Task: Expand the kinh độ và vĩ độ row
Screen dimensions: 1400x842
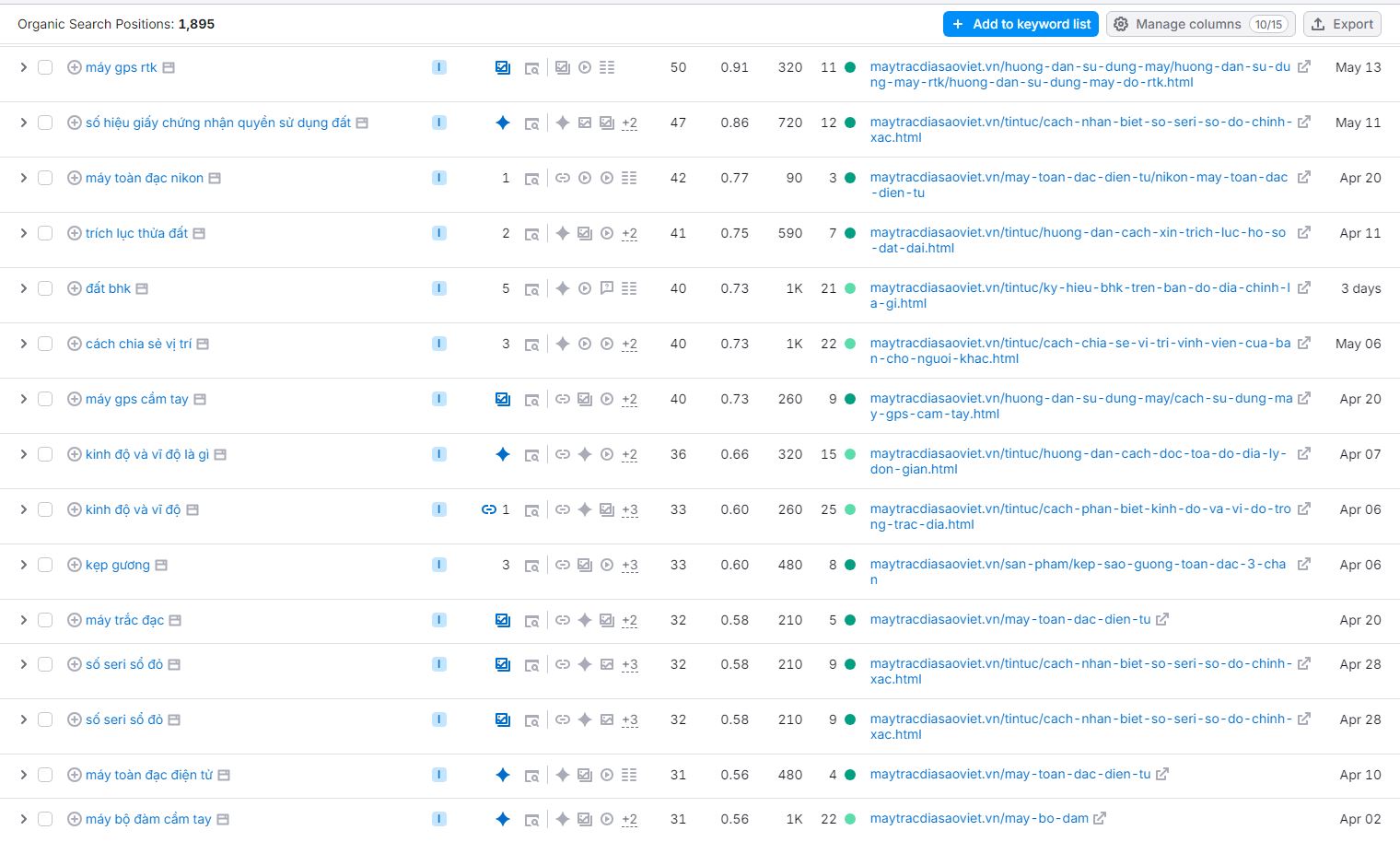Action: [x=23, y=509]
